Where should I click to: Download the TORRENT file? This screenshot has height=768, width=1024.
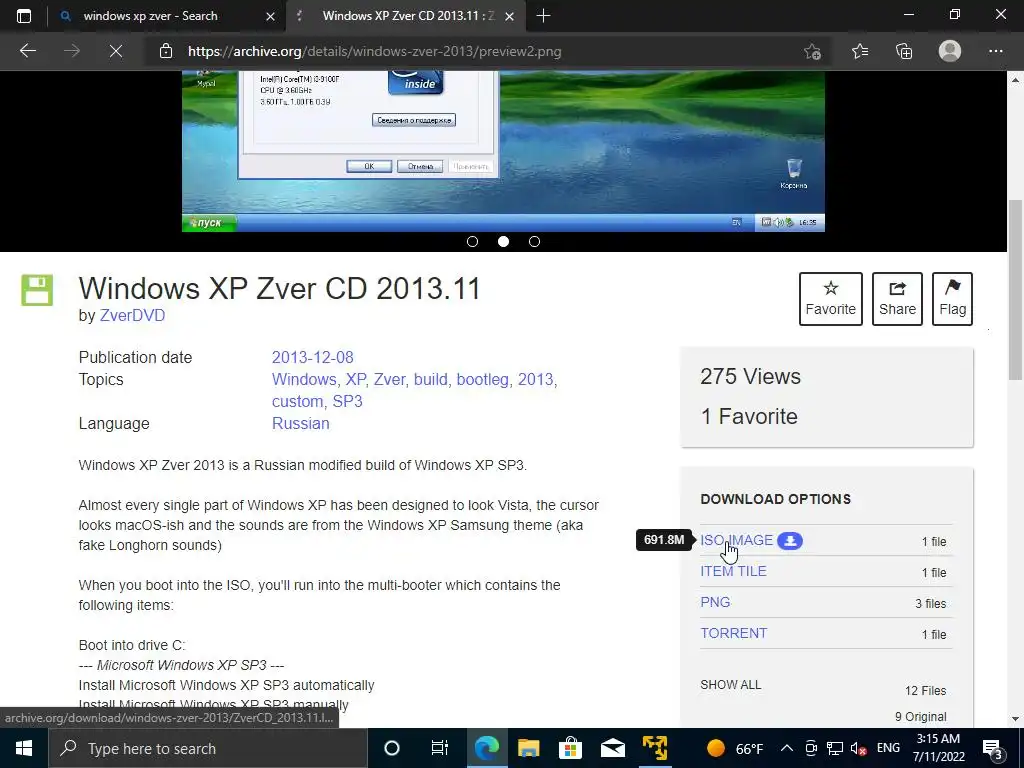point(733,633)
